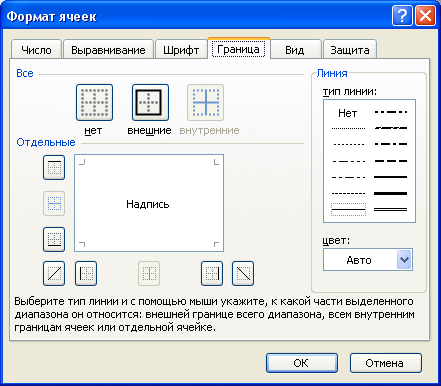
Task: Choose the fine dotted line style
Action: [x=348, y=128]
